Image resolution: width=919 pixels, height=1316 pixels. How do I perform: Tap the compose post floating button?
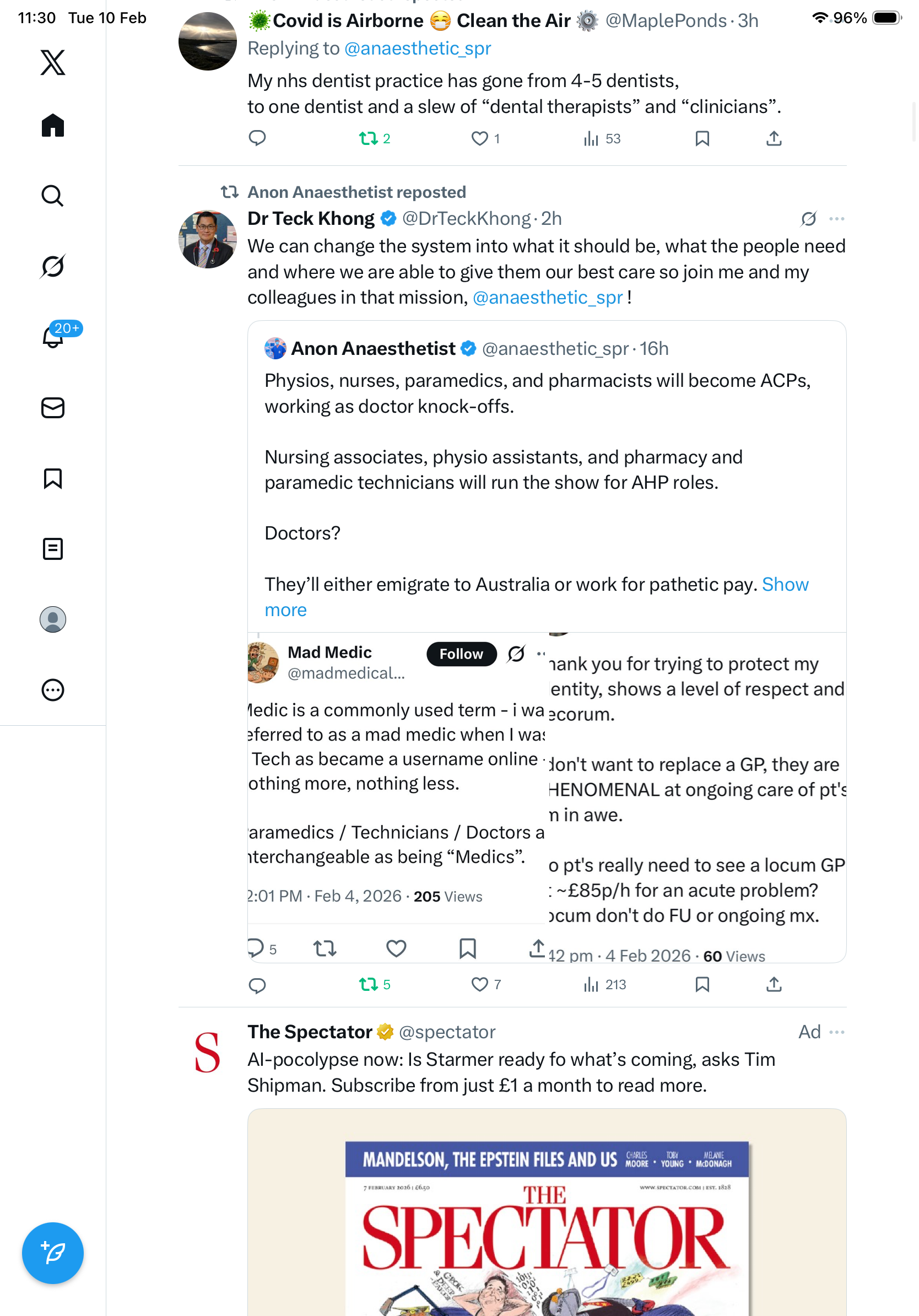(53, 1253)
